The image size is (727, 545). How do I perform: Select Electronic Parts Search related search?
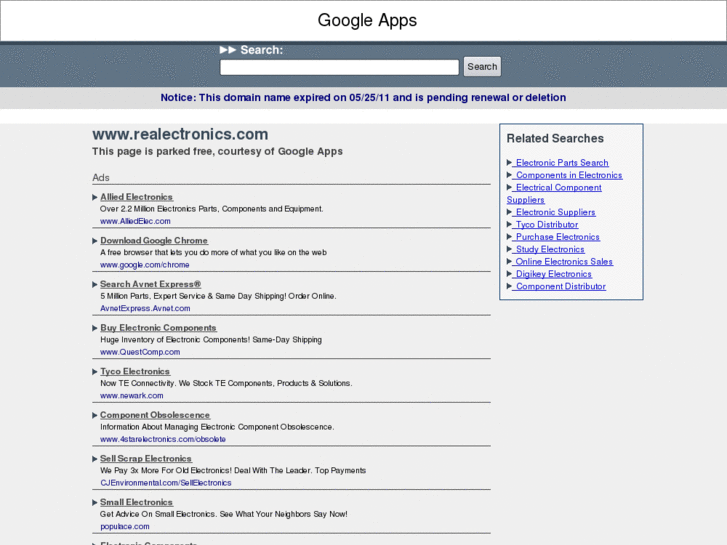point(562,163)
